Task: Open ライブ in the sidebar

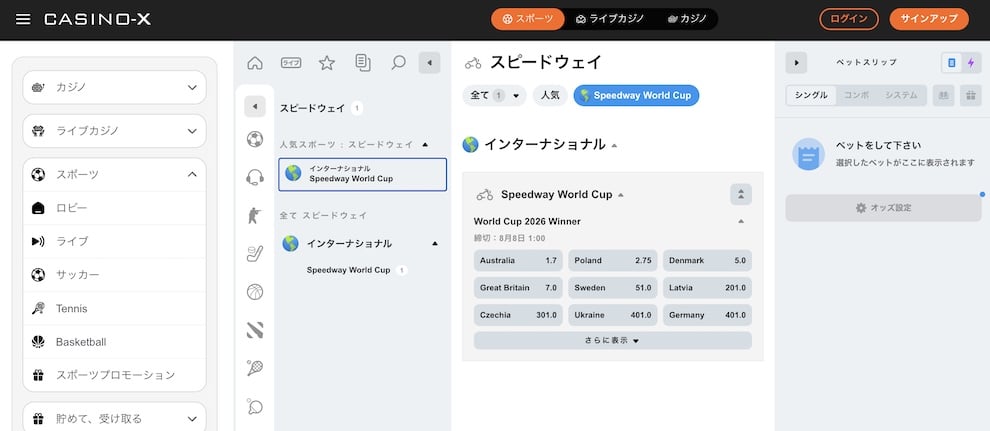Action: pos(114,242)
